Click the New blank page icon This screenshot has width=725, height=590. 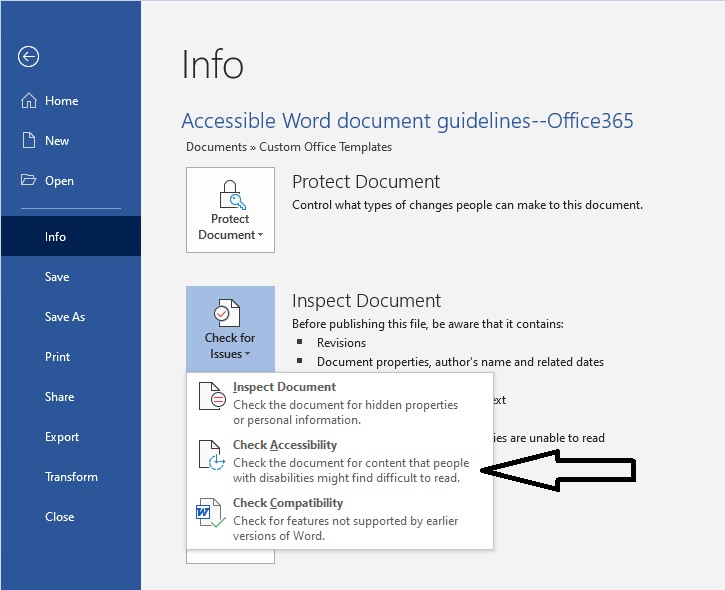pyautogui.click(x=29, y=140)
